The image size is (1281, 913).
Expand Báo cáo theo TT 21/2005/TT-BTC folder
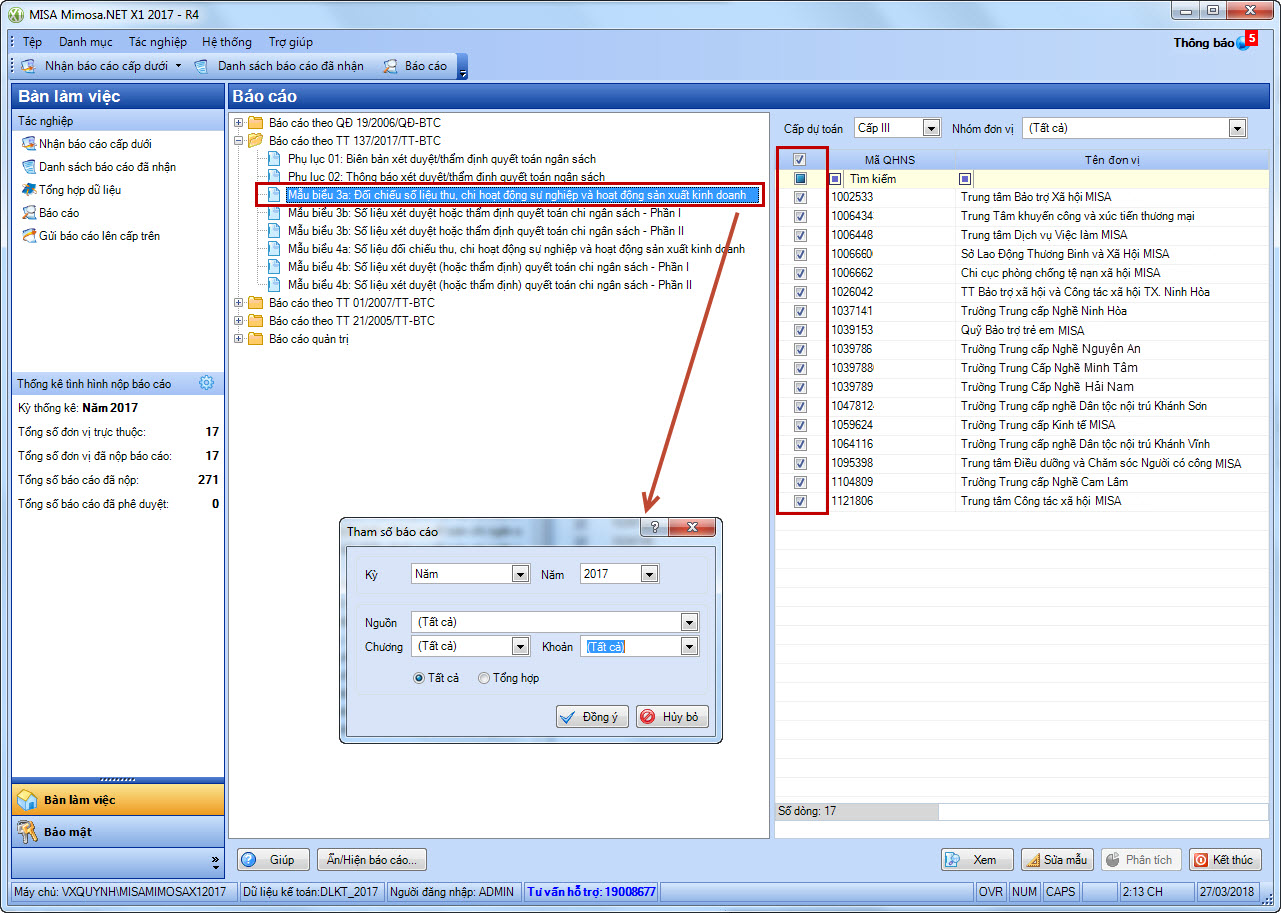point(239,321)
